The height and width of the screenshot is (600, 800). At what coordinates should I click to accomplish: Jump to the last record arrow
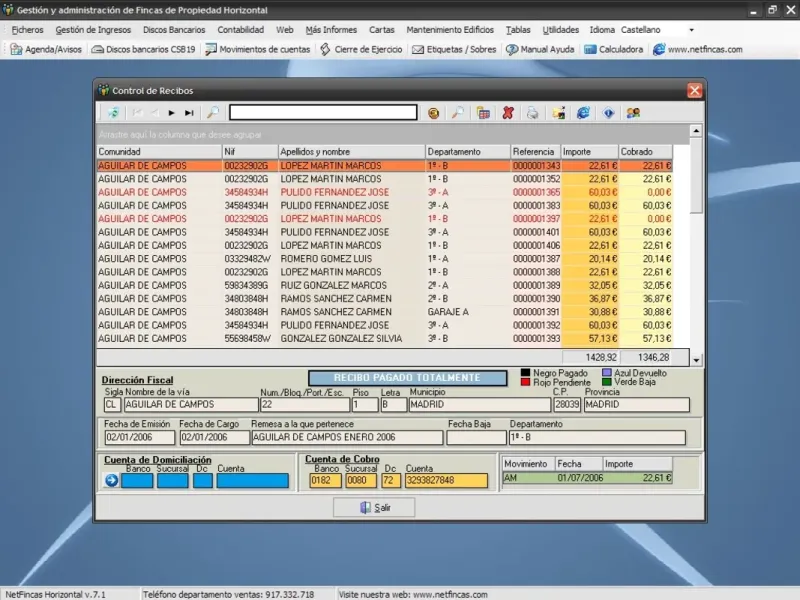189,113
